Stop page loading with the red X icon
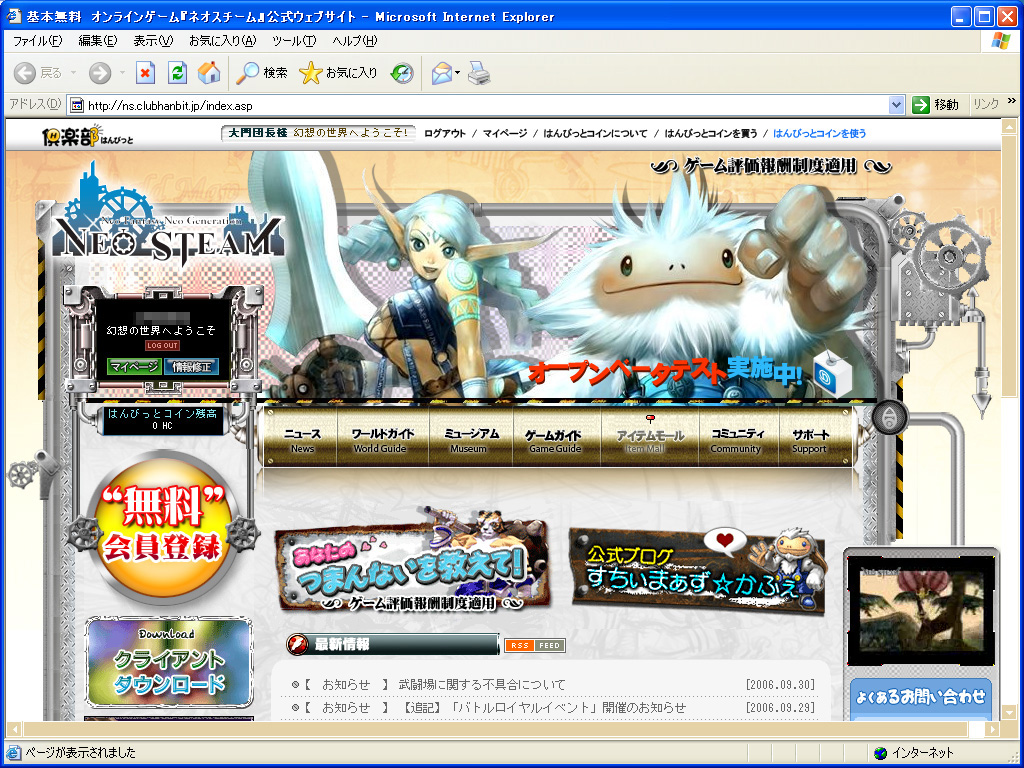Image resolution: width=1024 pixels, height=768 pixels. tap(145, 73)
